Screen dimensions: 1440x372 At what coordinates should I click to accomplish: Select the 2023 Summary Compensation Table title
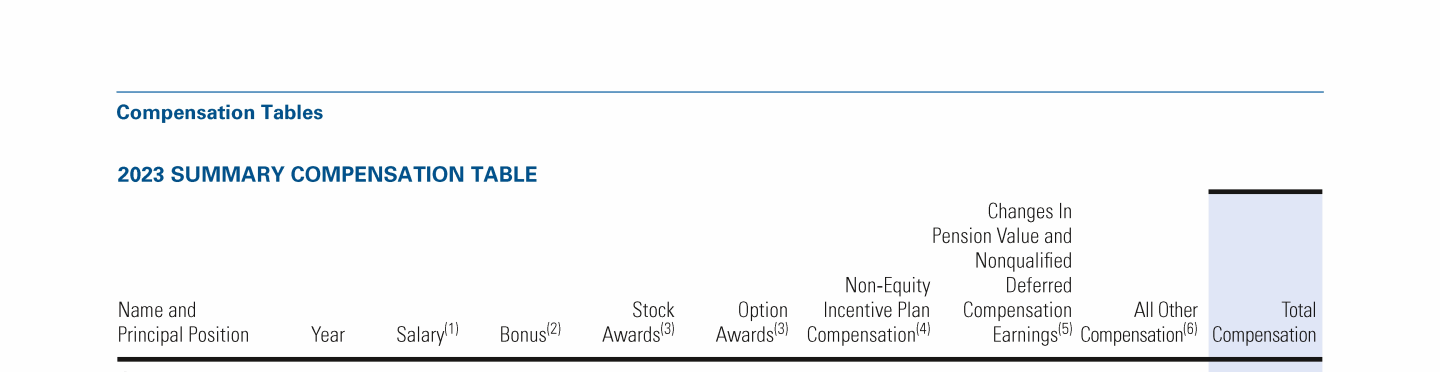click(x=327, y=175)
